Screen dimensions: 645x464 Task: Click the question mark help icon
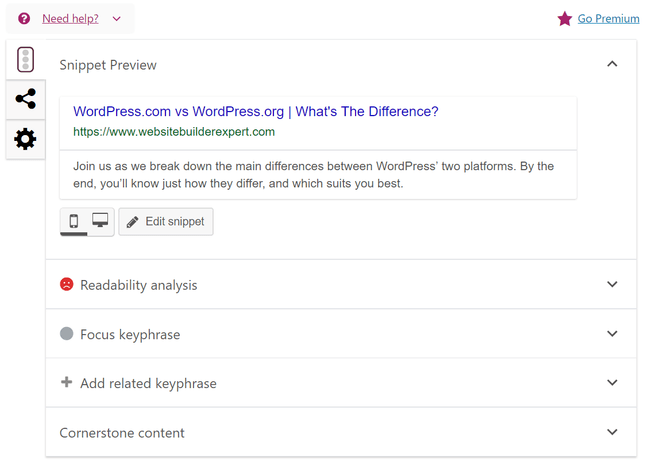(x=24, y=19)
